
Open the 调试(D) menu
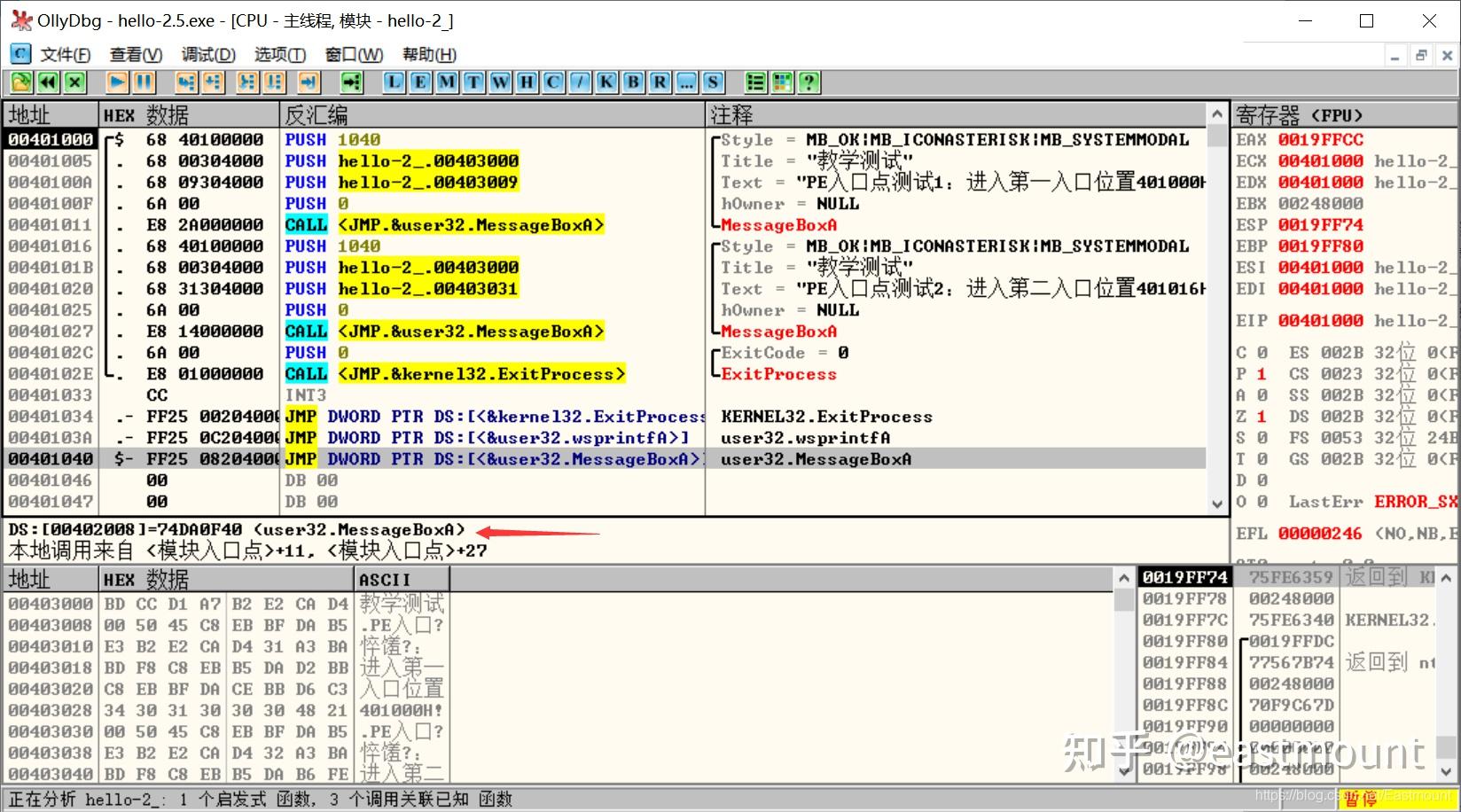click(x=207, y=54)
